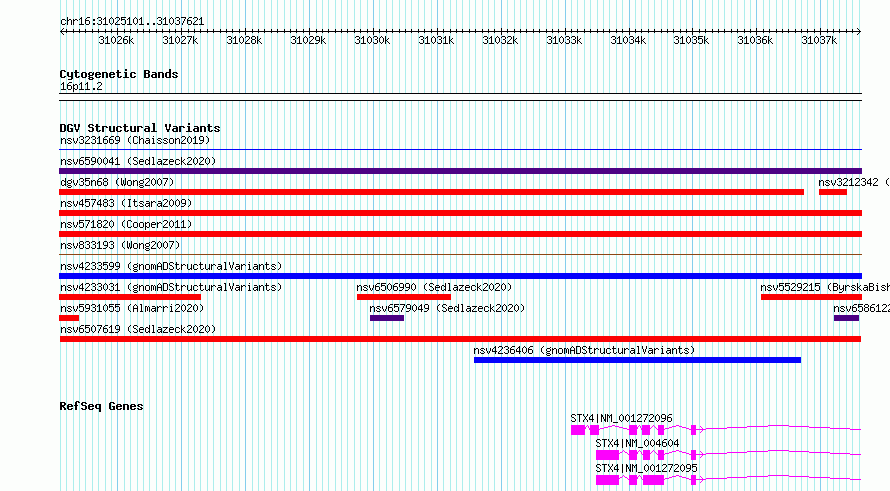Click the 31037k ruler tick label

tap(819, 40)
